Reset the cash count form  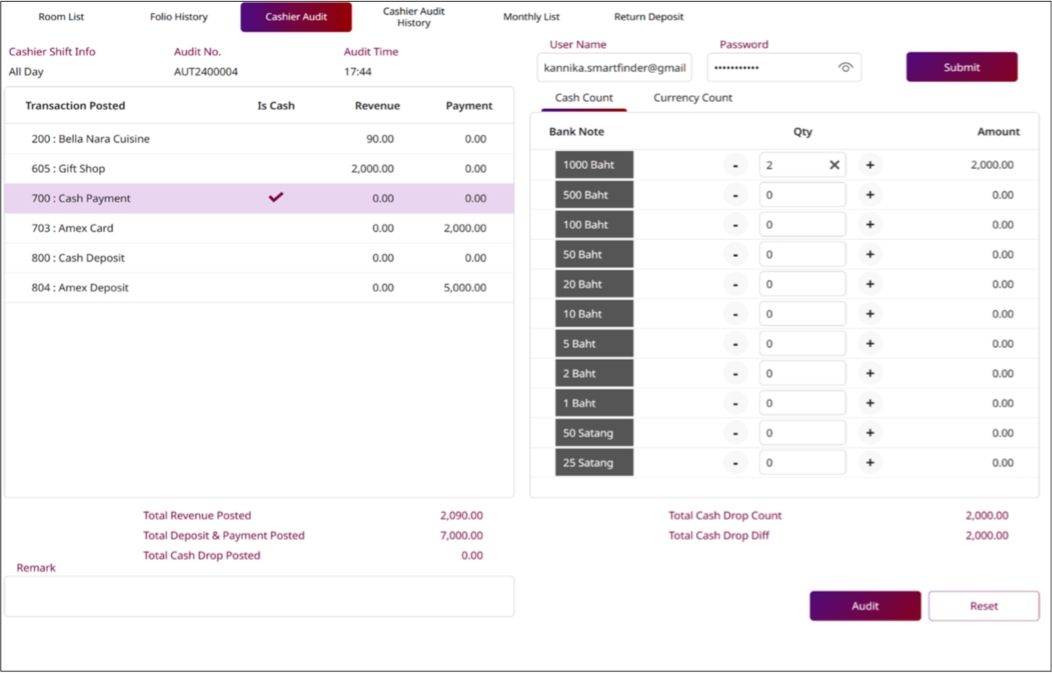pos(983,606)
